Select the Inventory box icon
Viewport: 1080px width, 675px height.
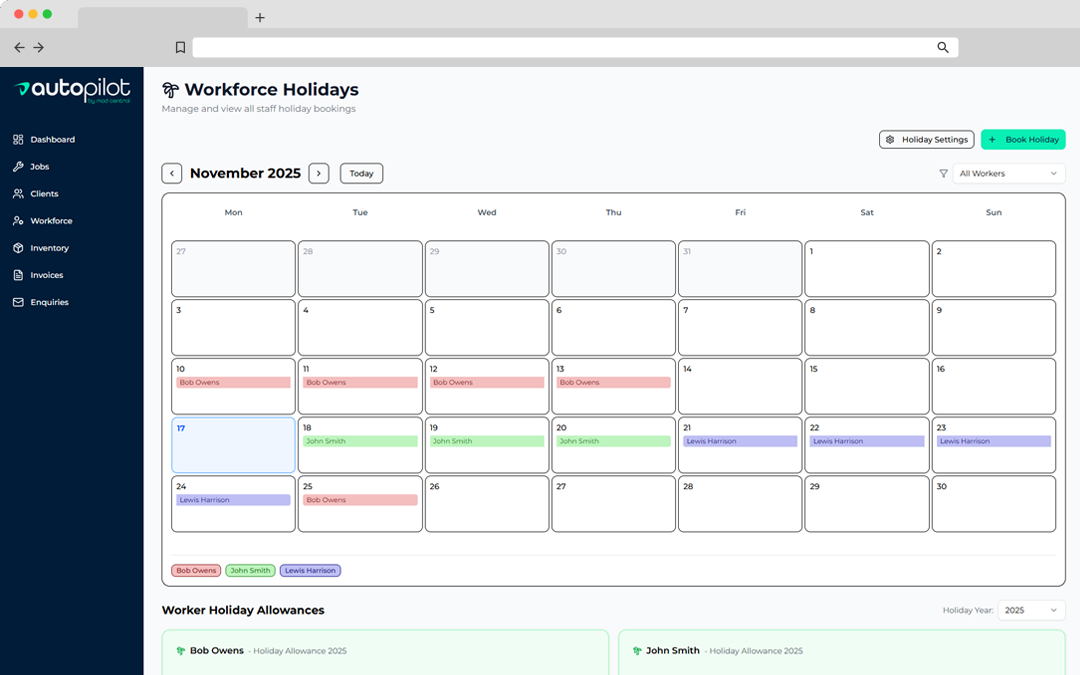tap(16, 247)
